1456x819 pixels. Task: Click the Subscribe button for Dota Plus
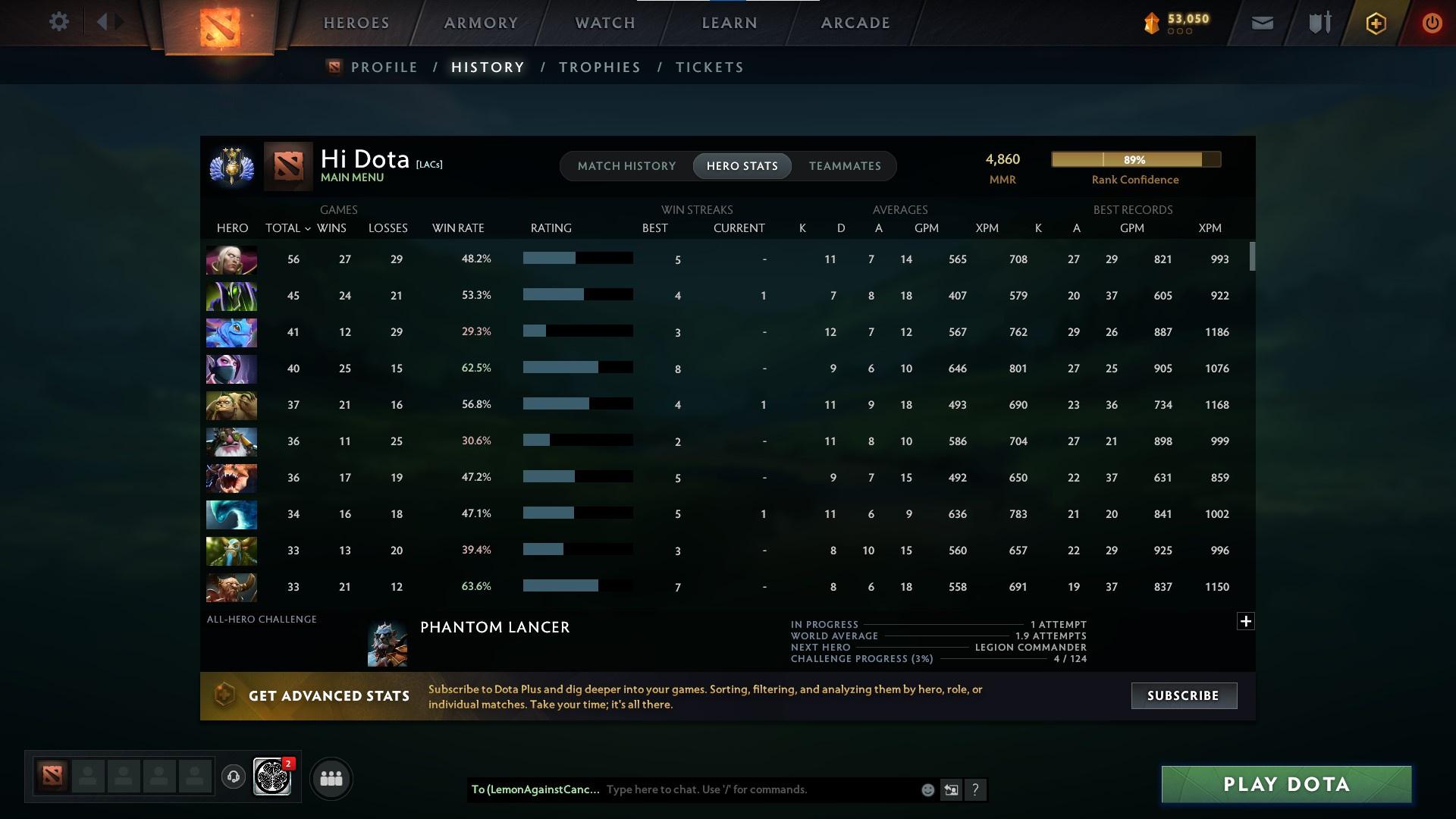(x=1183, y=695)
